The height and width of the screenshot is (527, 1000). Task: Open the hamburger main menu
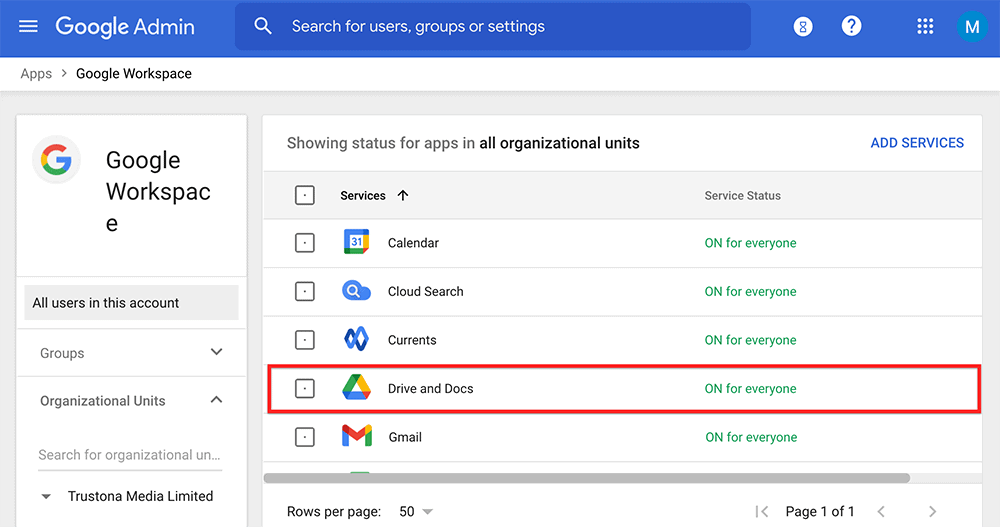28,26
